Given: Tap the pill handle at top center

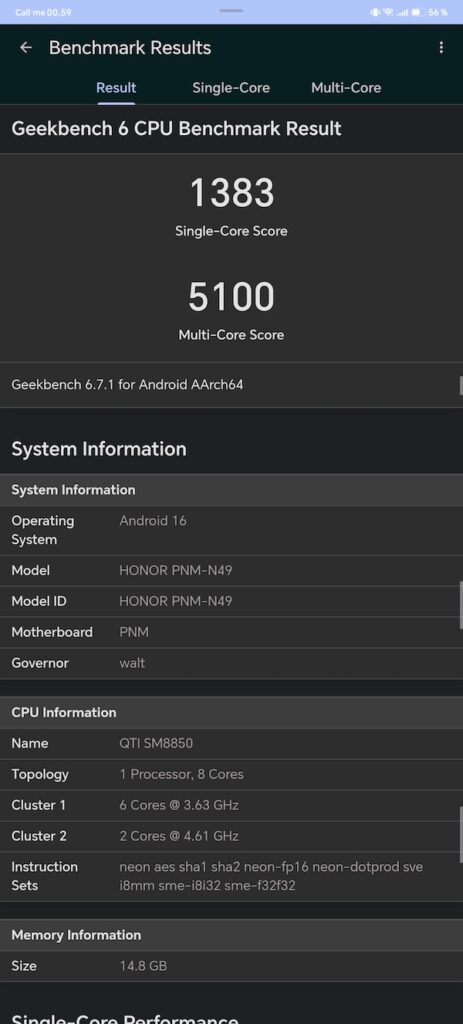Looking at the screenshot, I should tap(231, 11).
